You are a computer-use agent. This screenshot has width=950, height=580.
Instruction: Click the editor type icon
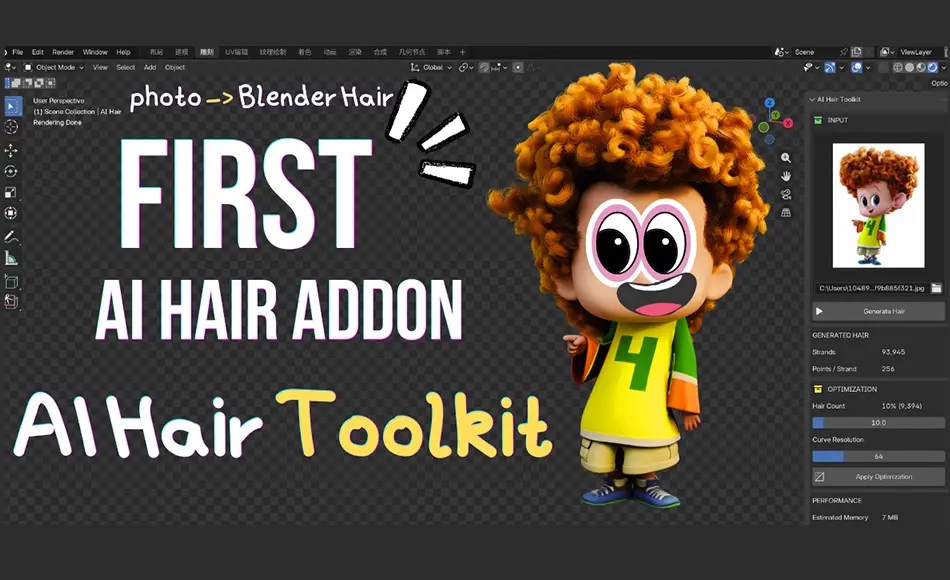pyautogui.click(x=8, y=67)
